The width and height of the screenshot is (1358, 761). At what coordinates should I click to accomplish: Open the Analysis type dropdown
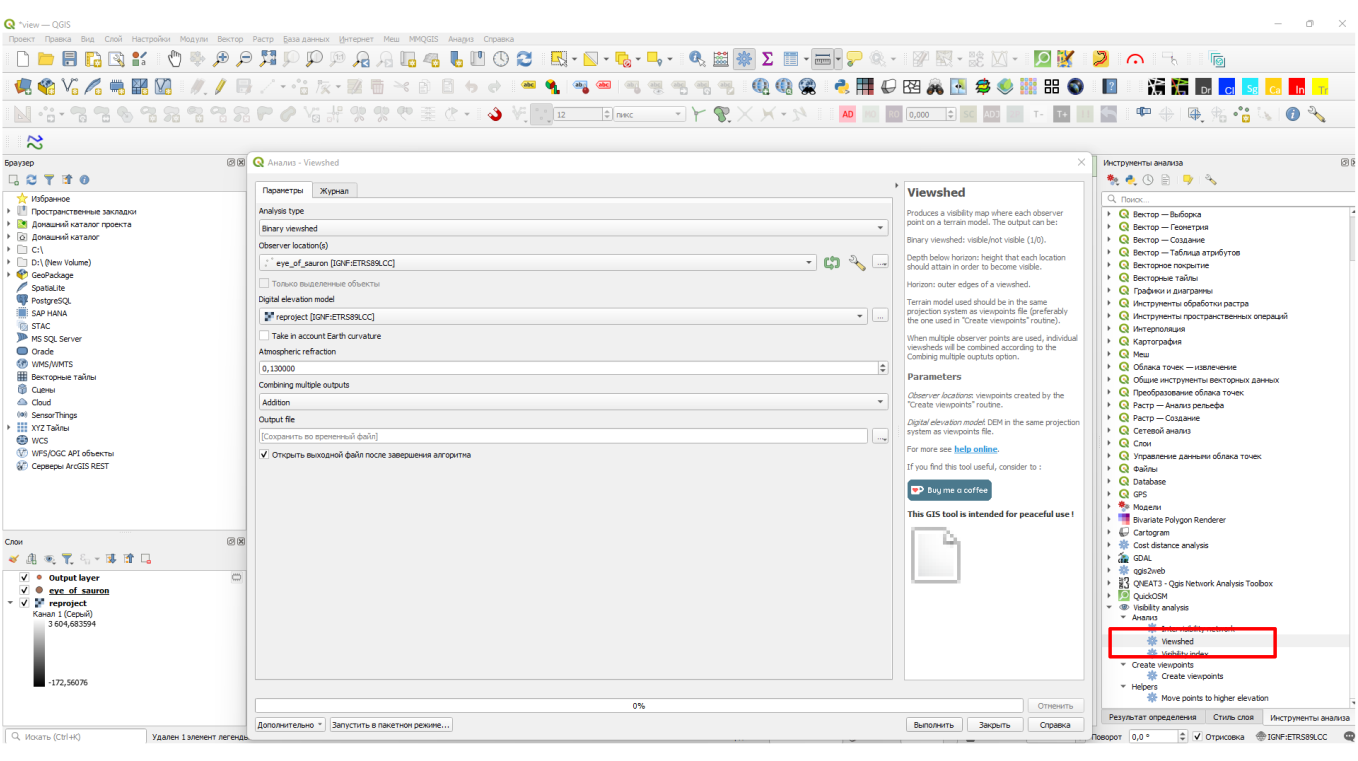click(x=573, y=229)
